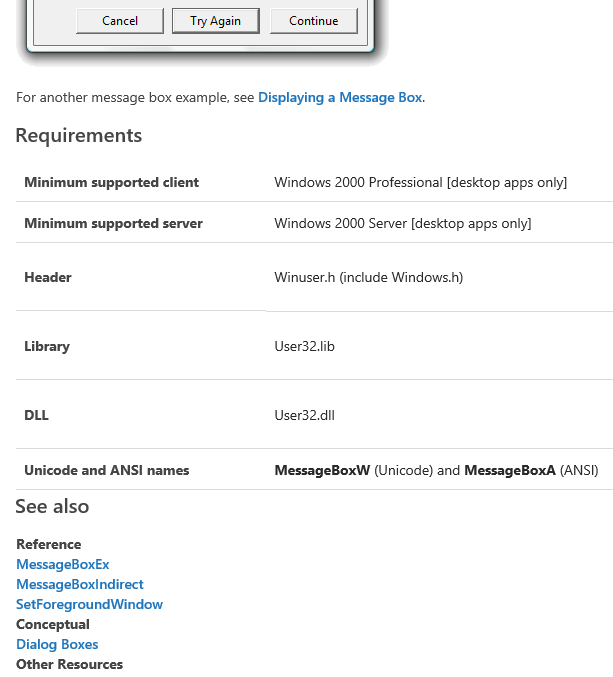This screenshot has height=677, width=613.
Task: Click the Unicode and ANSI names label
Action: (x=106, y=471)
